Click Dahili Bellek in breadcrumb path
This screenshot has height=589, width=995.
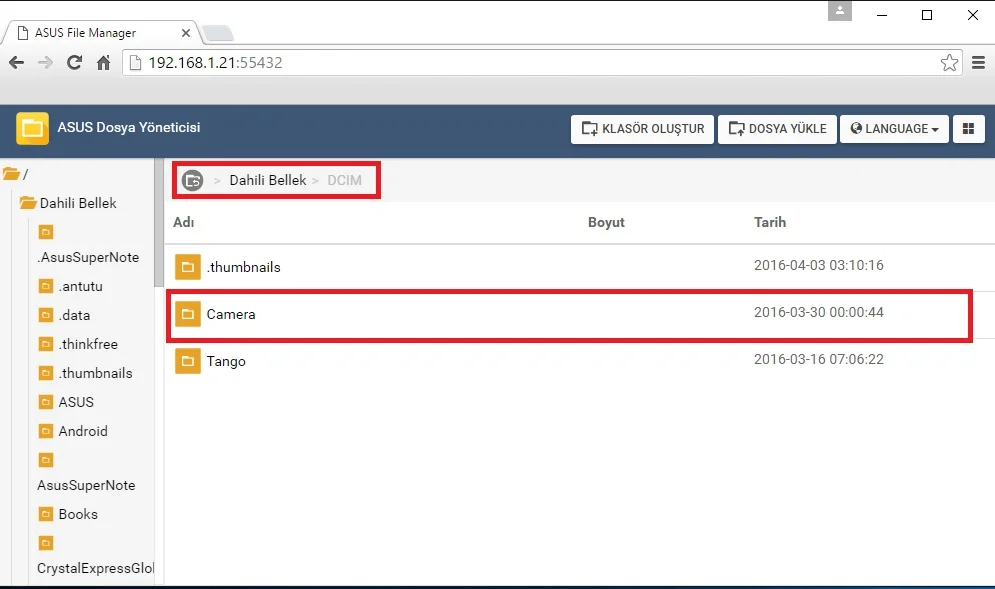tap(267, 181)
